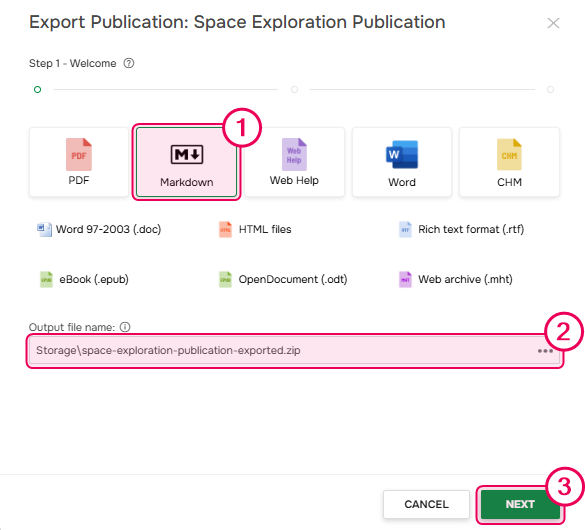The height and width of the screenshot is (530, 585).
Task: Pick the Word export format card
Action: [x=402, y=162]
